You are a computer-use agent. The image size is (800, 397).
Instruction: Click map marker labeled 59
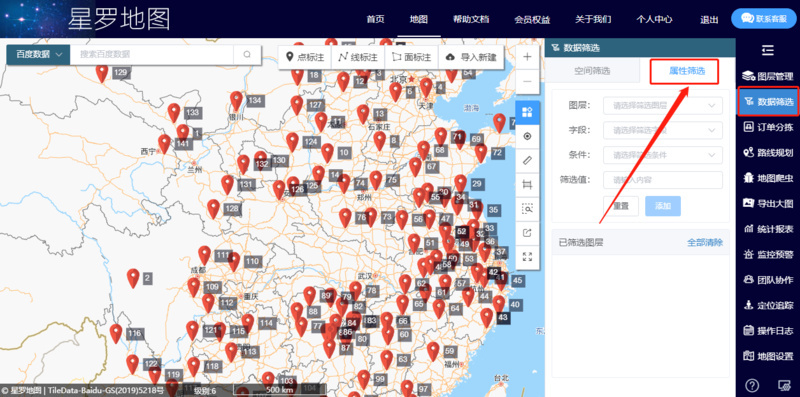(433, 352)
